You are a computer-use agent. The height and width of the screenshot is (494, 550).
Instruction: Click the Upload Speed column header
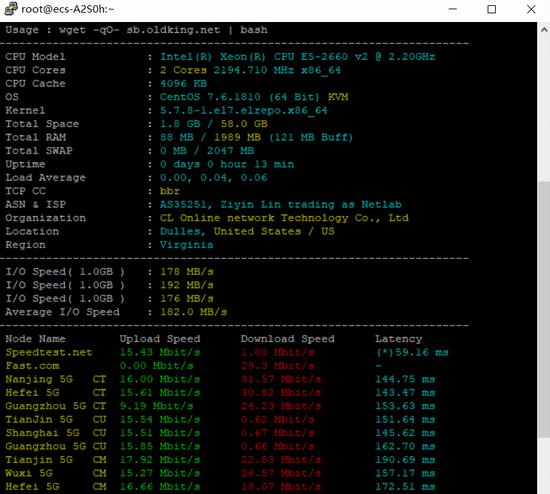[160, 339]
